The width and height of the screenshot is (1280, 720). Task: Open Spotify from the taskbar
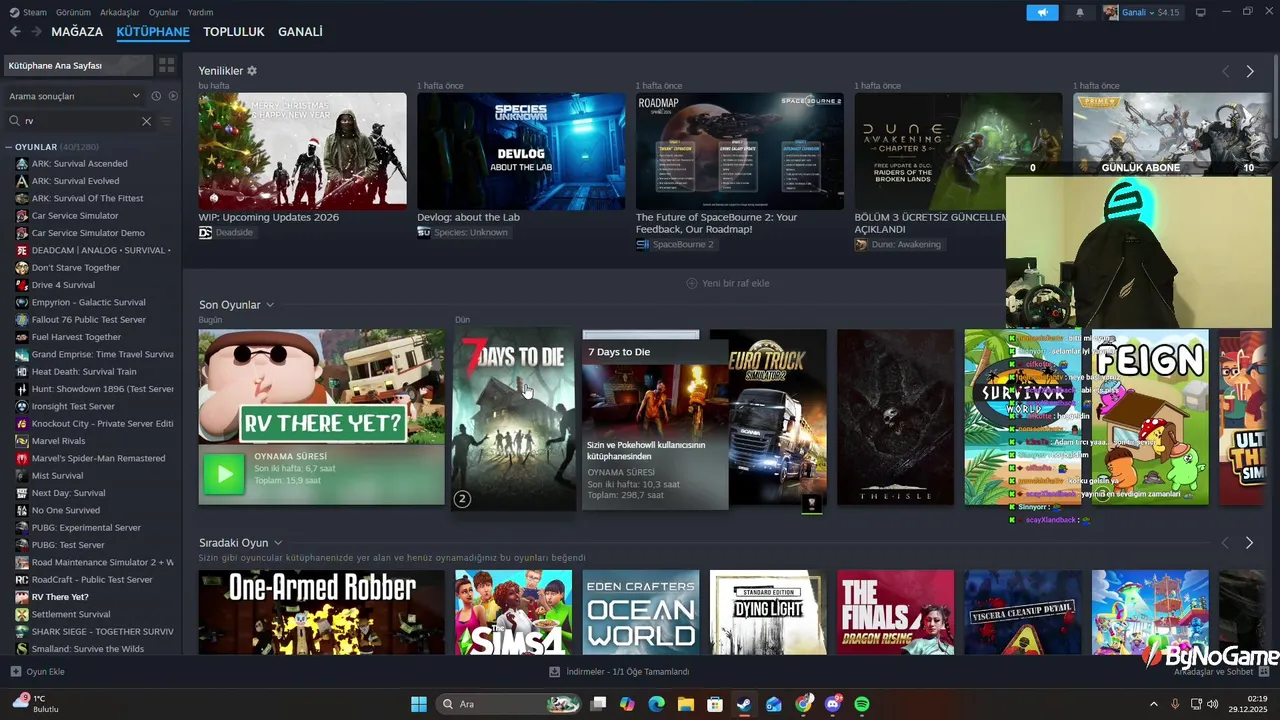862,704
